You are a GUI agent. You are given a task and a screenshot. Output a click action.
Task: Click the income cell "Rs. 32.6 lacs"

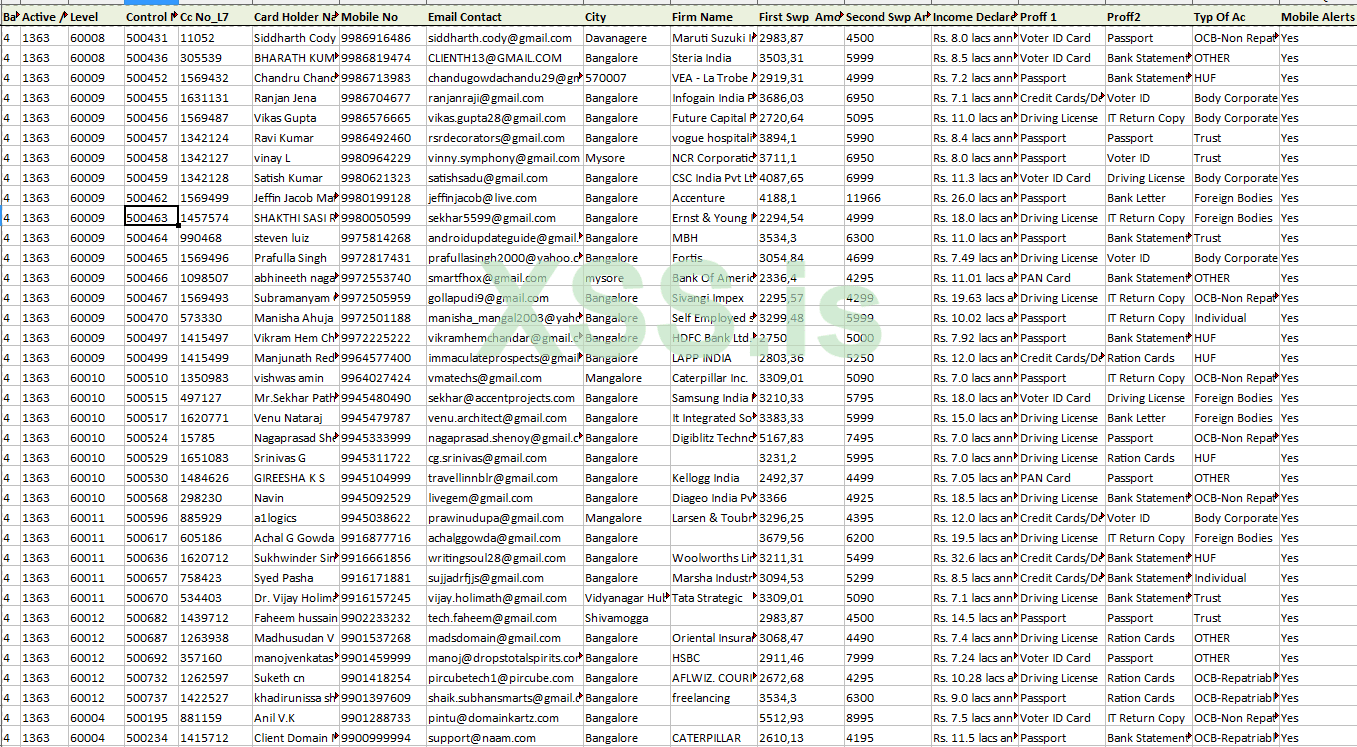(974, 558)
